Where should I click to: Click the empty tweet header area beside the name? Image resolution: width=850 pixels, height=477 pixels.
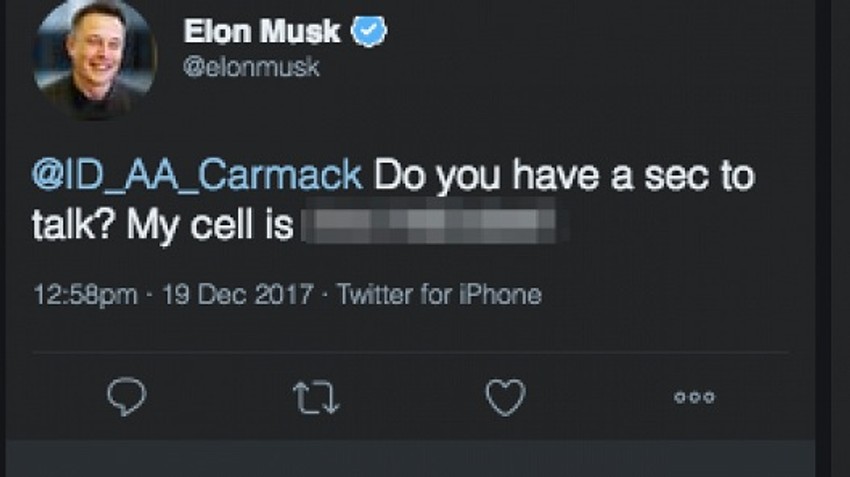click(x=600, y=50)
